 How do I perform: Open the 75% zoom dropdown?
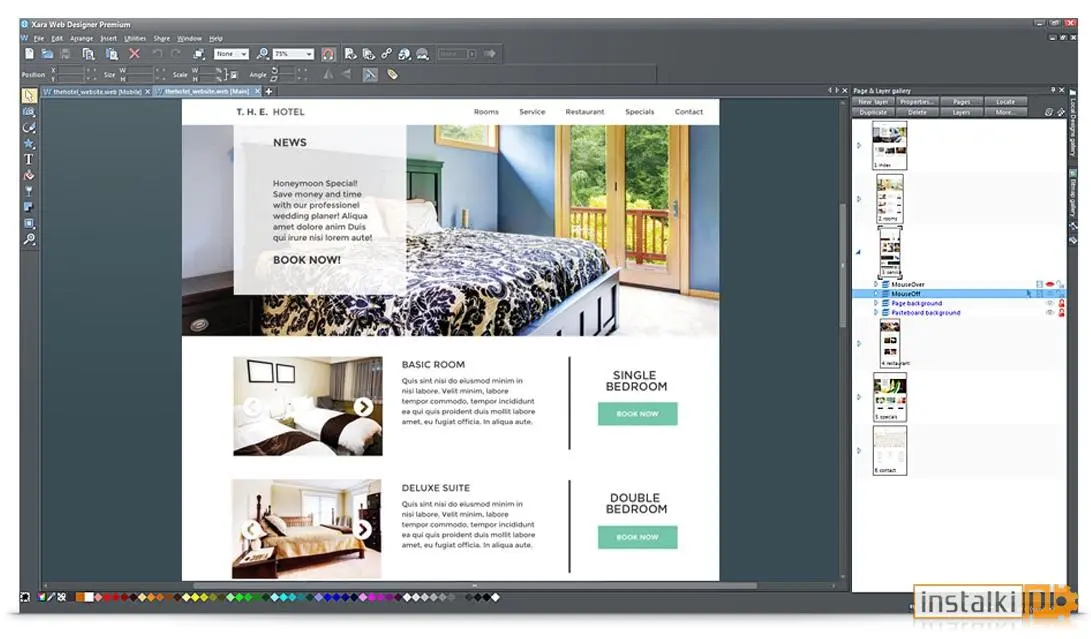pyautogui.click(x=293, y=54)
